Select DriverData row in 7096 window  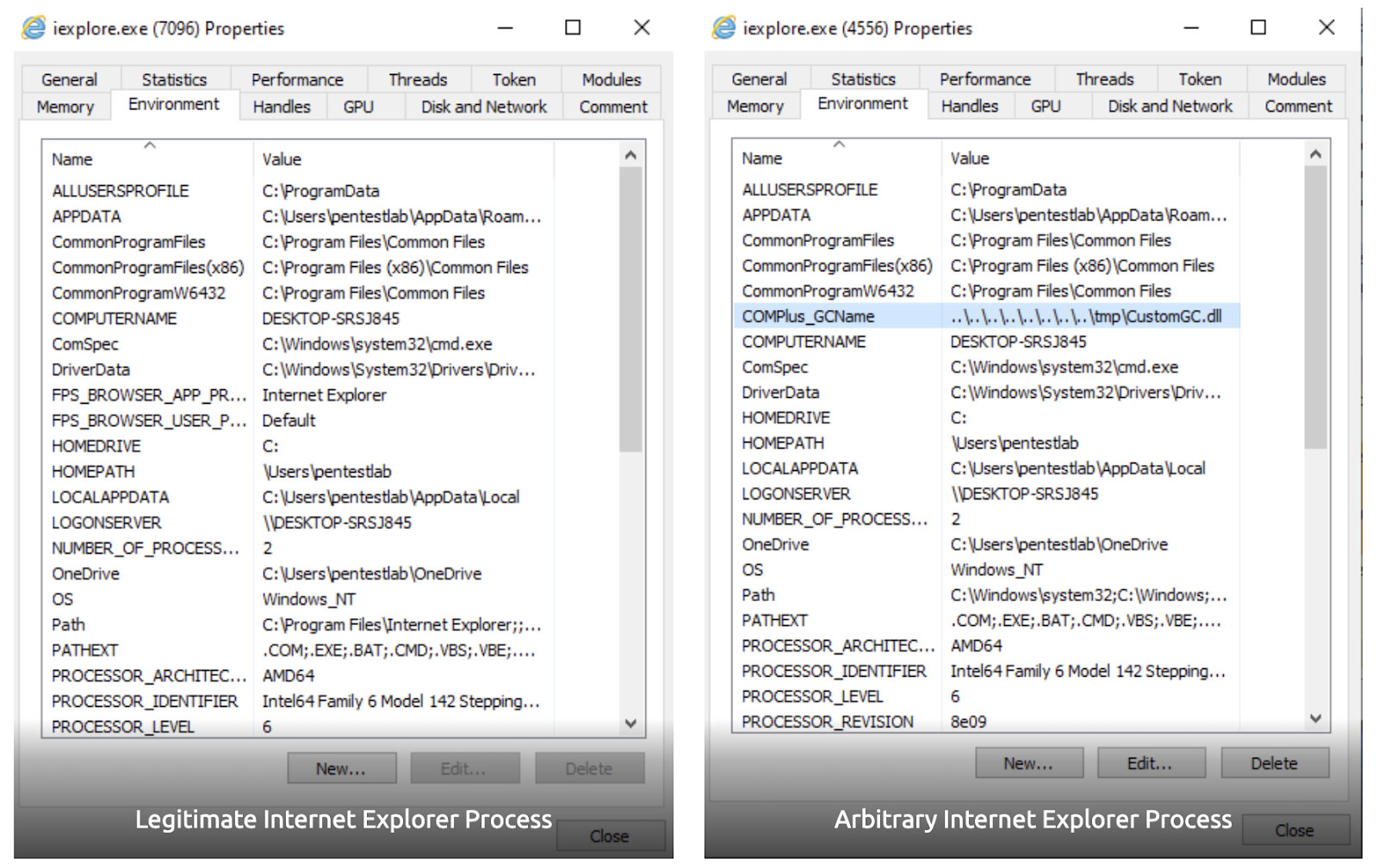[x=299, y=370]
